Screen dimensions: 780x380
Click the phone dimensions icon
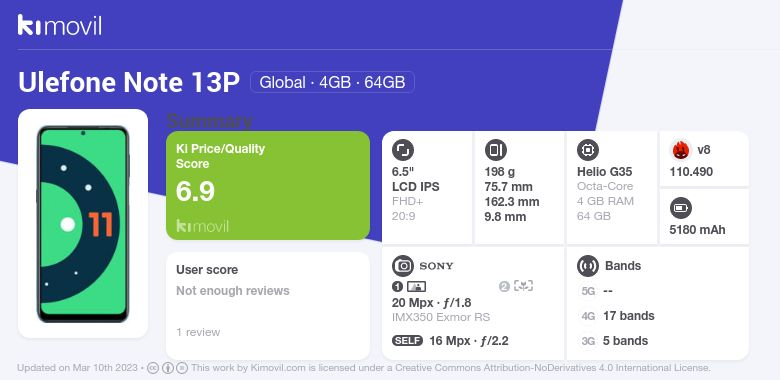[495, 150]
